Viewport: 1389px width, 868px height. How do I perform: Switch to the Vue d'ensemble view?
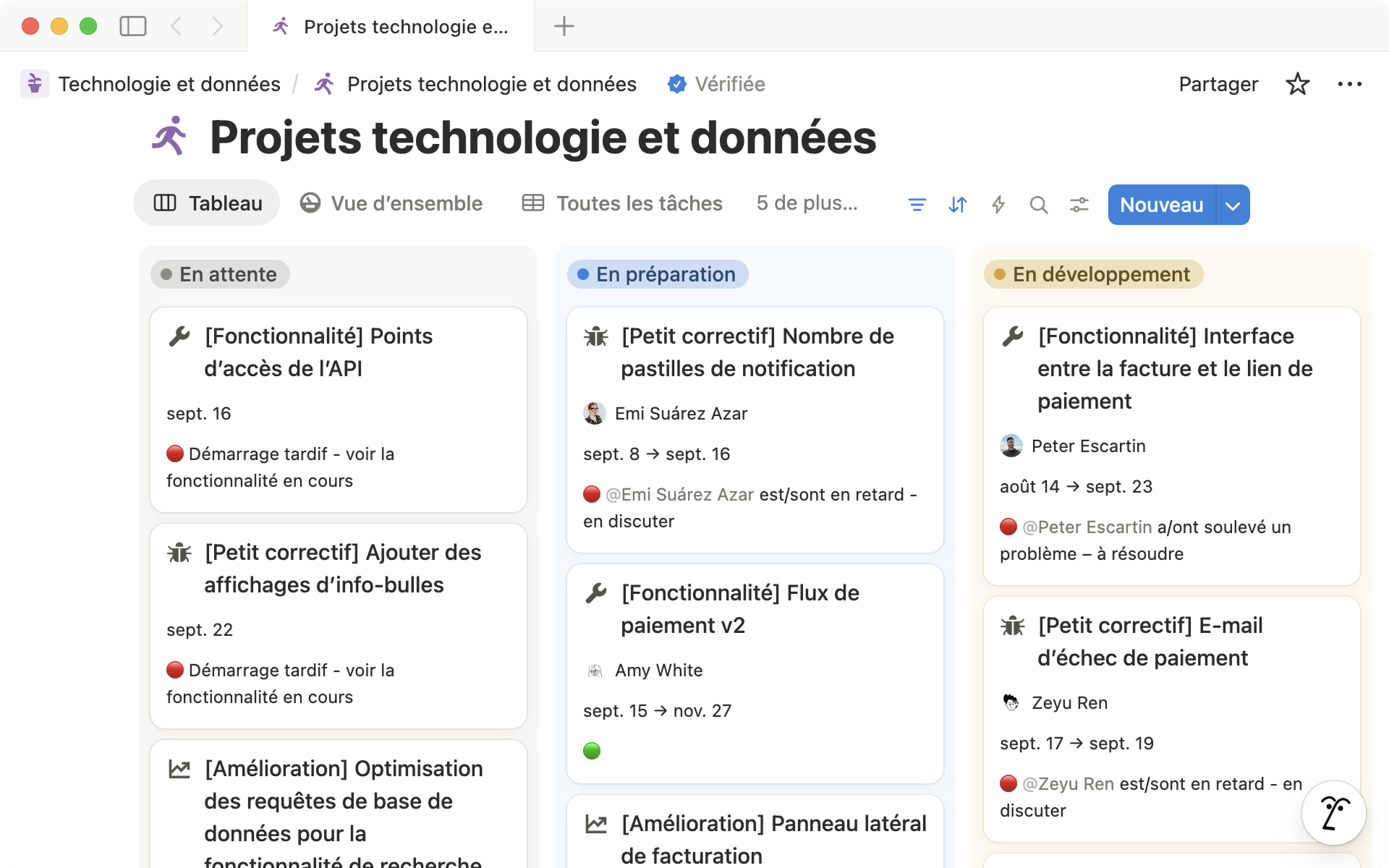(391, 203)
